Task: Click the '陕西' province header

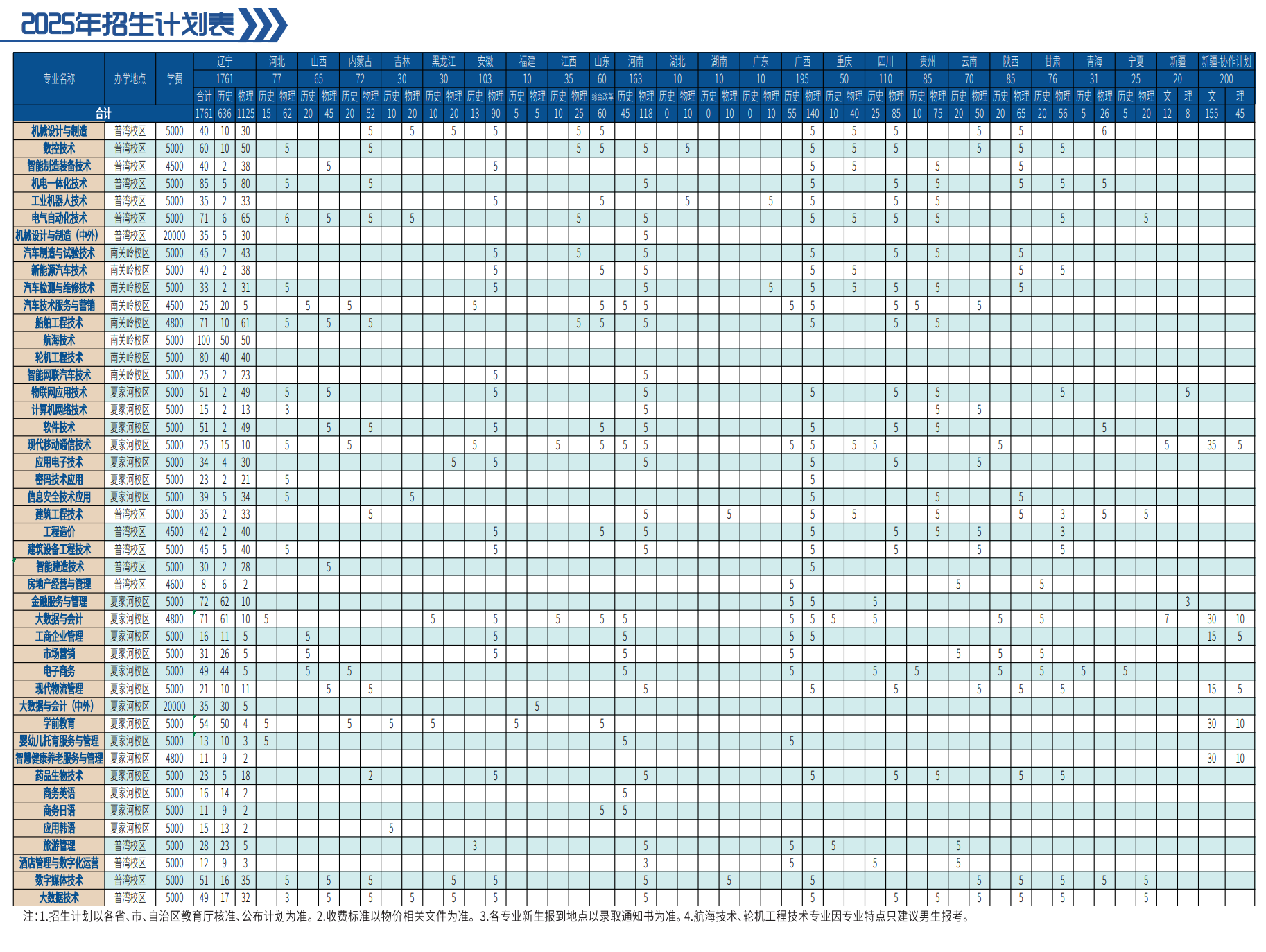Action: click(x=1010, y=62)
